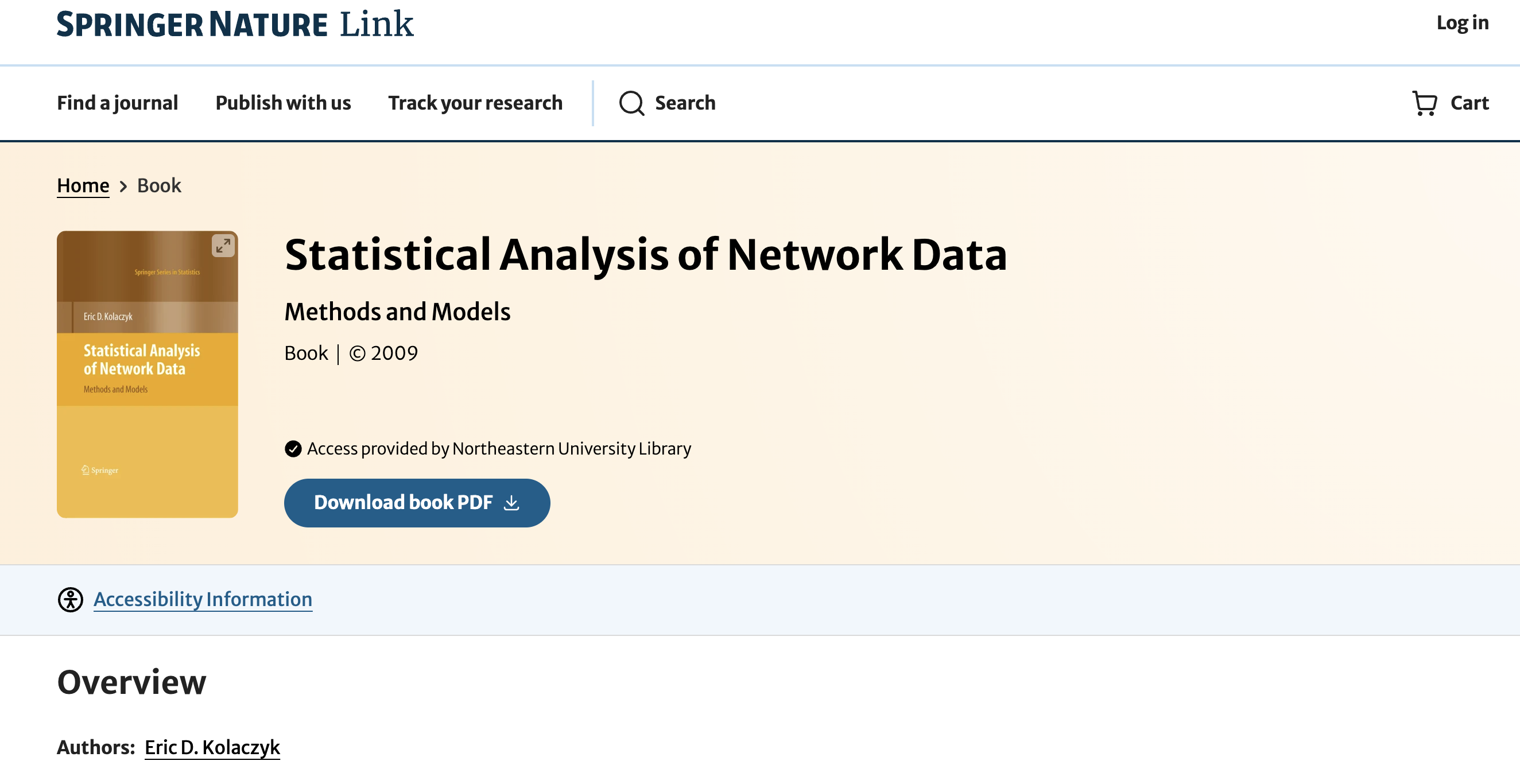Click the access checkmark icon
The height and width of the screenshot is (784, 1520).
pyautogui.click(x=293, y=449)
